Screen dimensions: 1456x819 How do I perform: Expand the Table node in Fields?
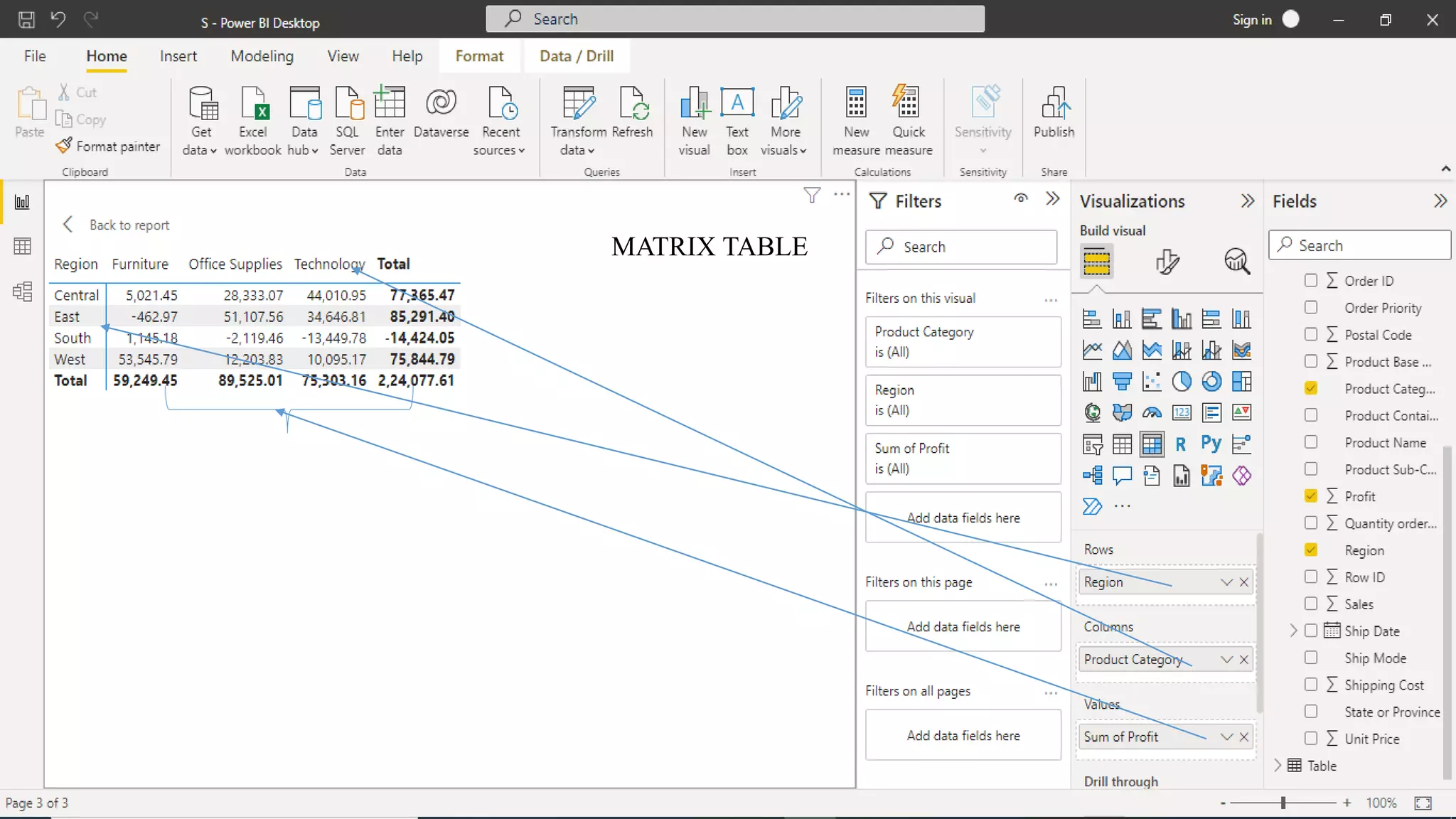[x=1278, y=765]
